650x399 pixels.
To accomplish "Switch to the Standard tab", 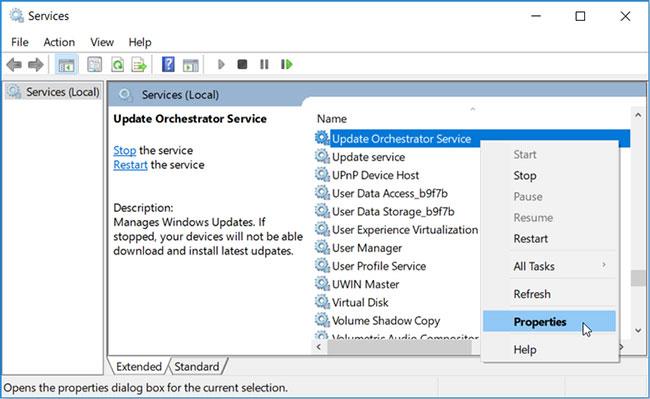I will (x=196, y=367).
